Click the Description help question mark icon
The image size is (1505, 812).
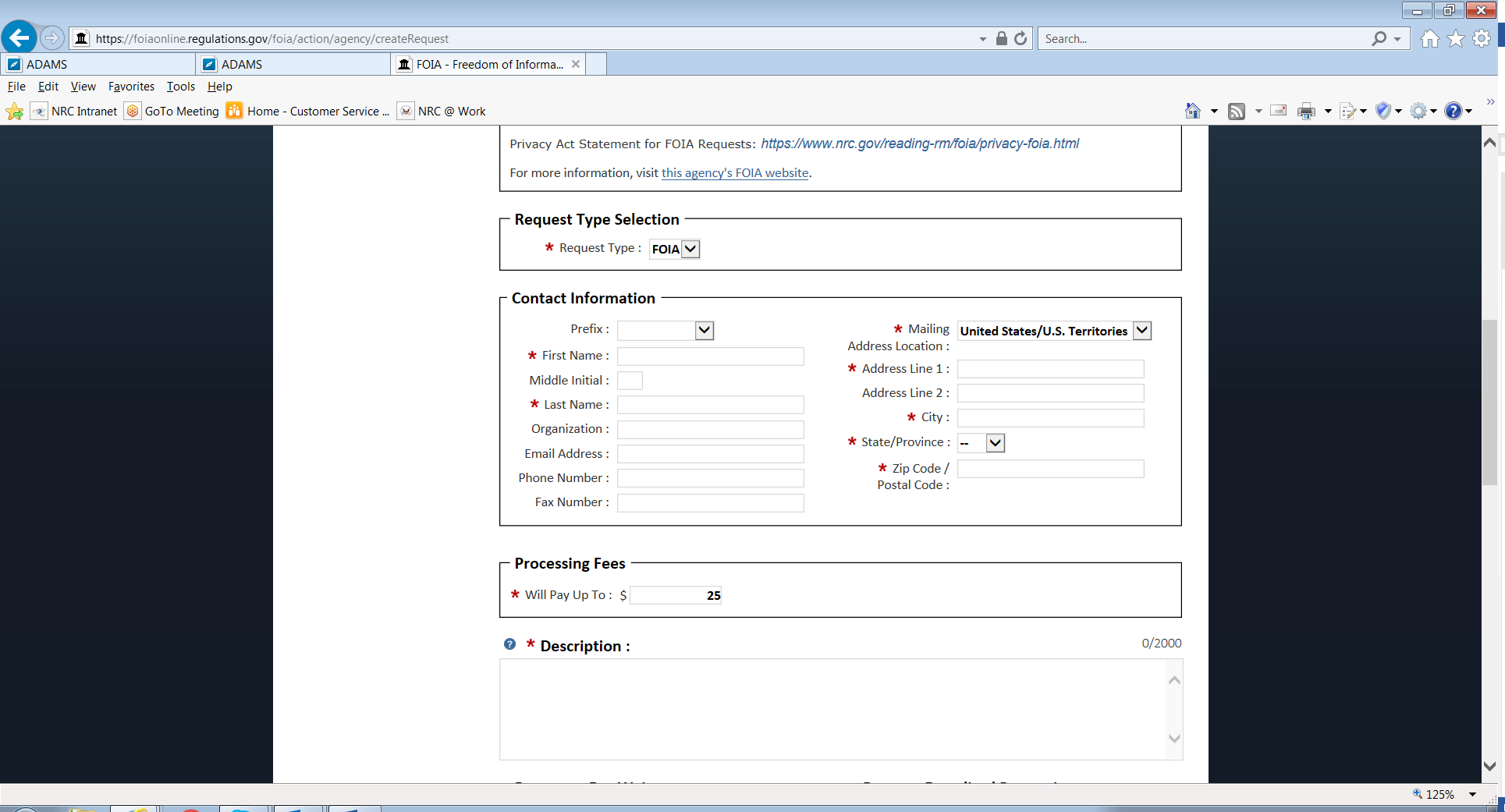(x=509, y=644)
